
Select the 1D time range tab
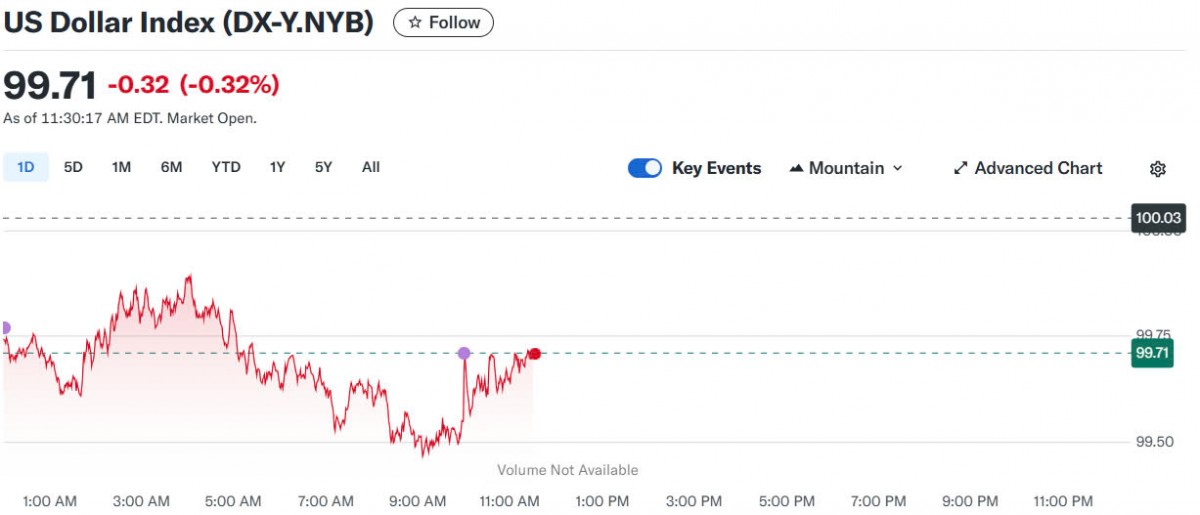click(x=25, y=167)
